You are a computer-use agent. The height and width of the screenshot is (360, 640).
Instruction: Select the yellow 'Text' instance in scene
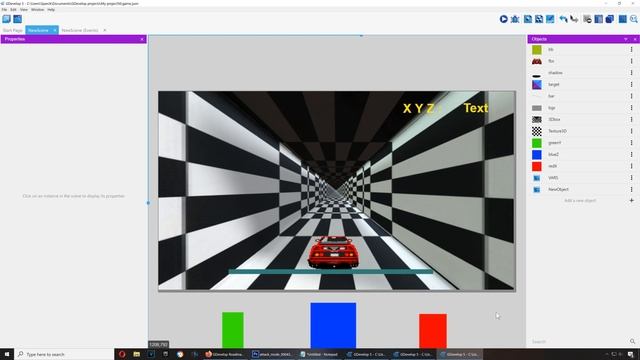pos(476,108)
